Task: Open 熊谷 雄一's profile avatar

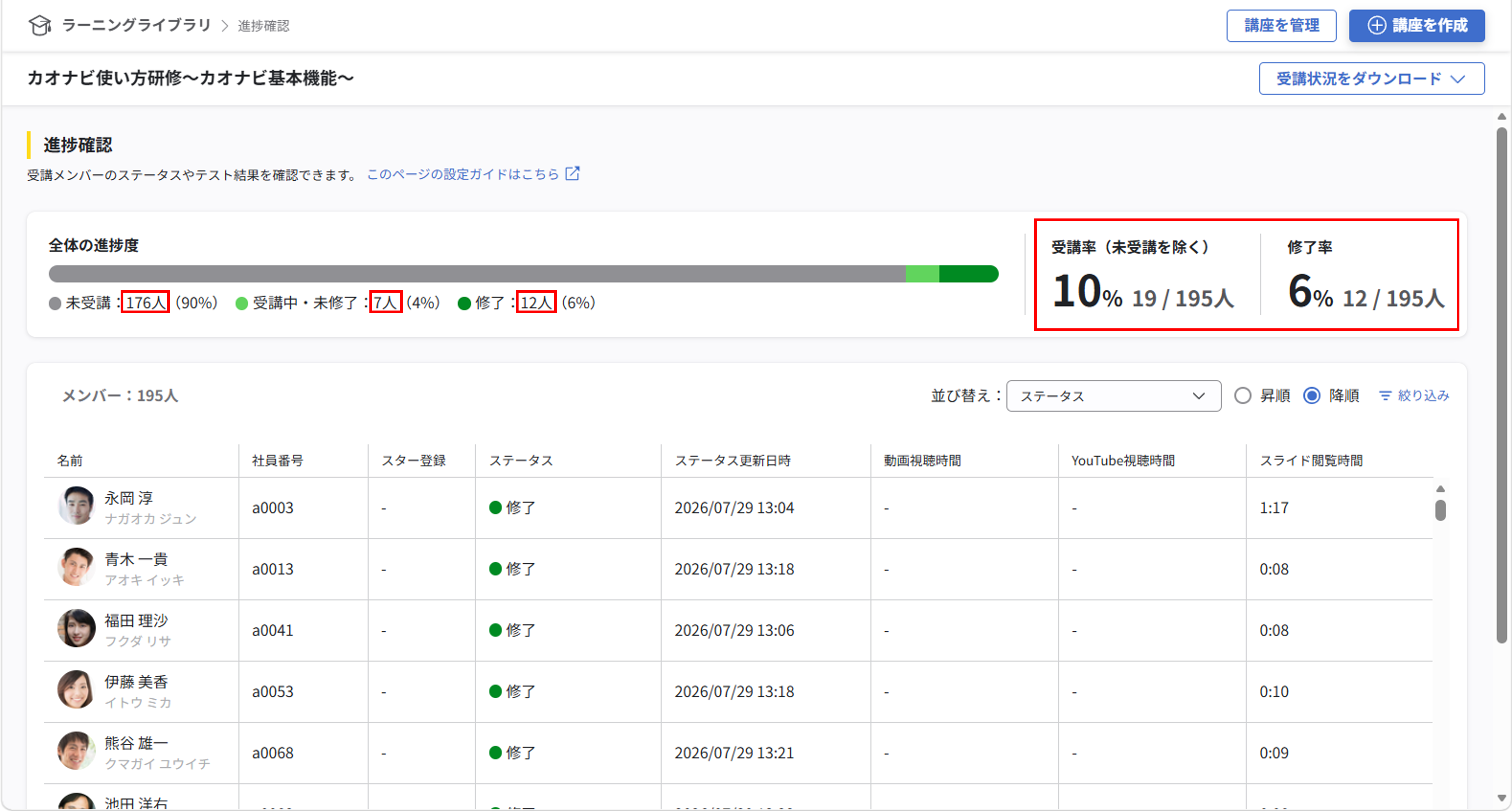Action: pos(76,751)
